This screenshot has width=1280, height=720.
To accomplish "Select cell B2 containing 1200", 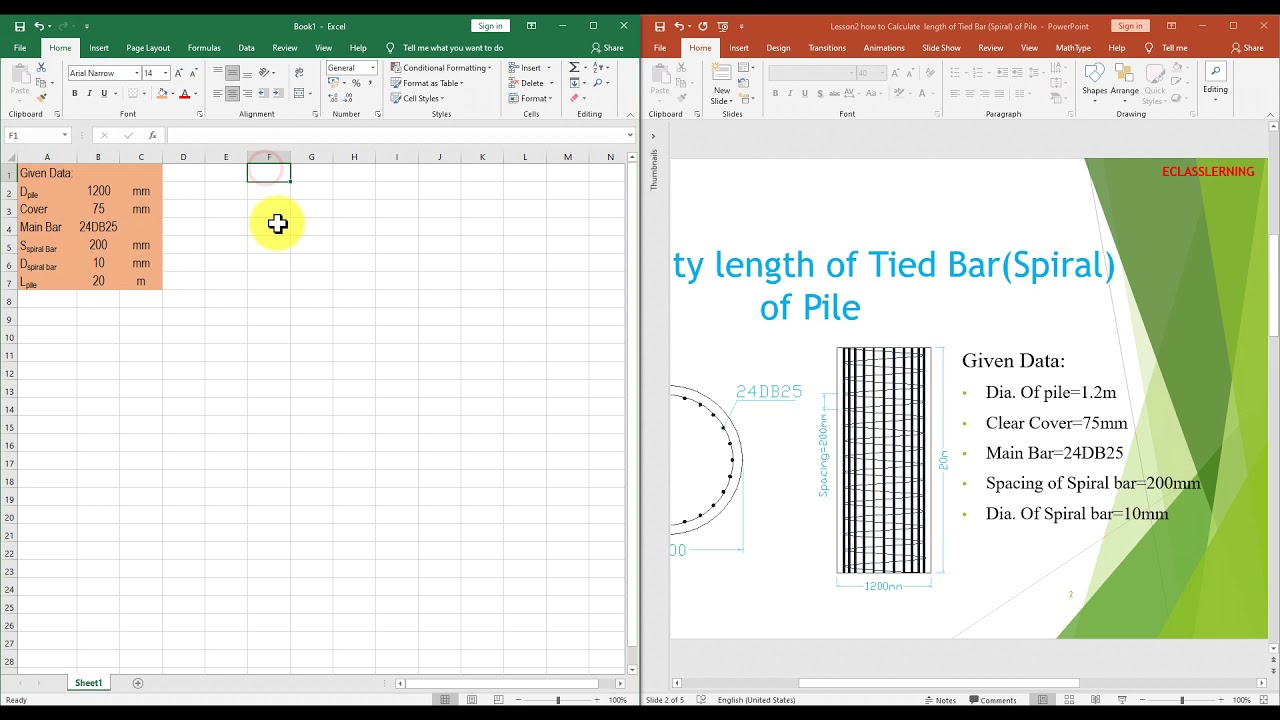I will tap(98, 191).
